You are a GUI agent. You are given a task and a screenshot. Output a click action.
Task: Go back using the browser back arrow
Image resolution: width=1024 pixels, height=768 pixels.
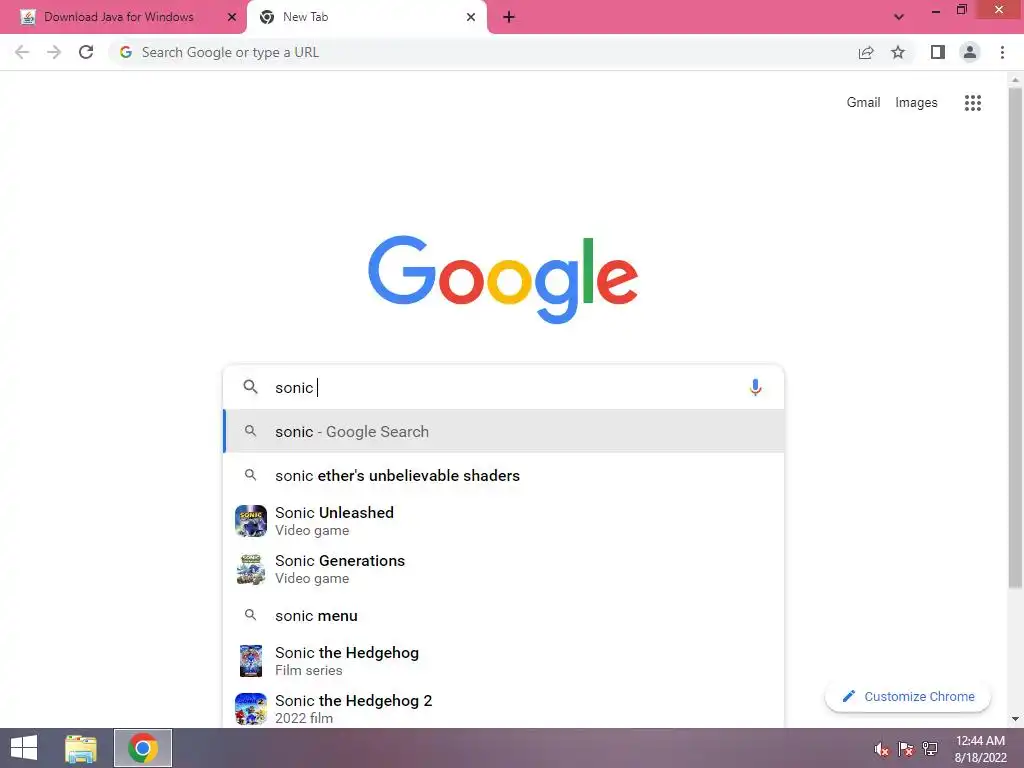22,52
